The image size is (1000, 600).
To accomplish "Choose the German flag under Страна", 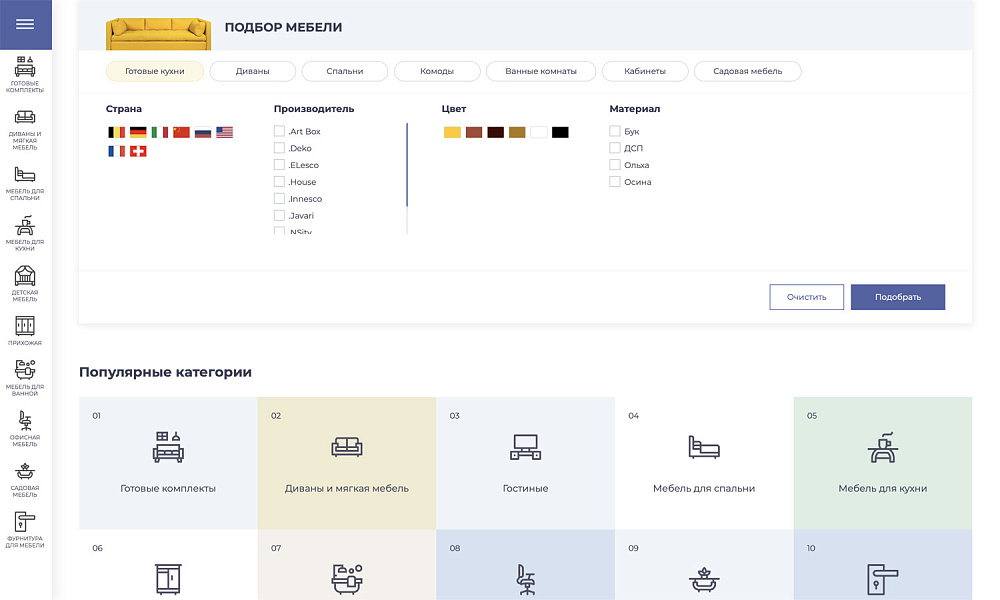I will click(138, 132).
